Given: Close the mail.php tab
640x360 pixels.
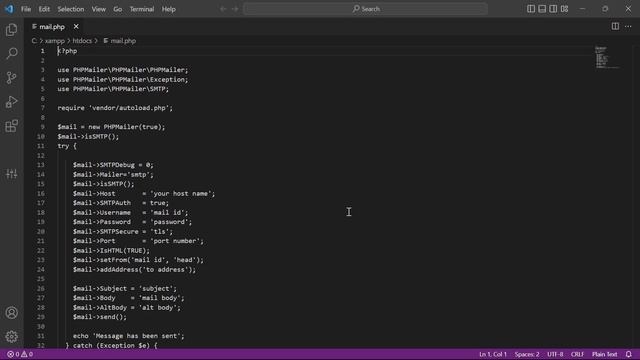Looking at the screenshot, I should click(x=76, y=27).
